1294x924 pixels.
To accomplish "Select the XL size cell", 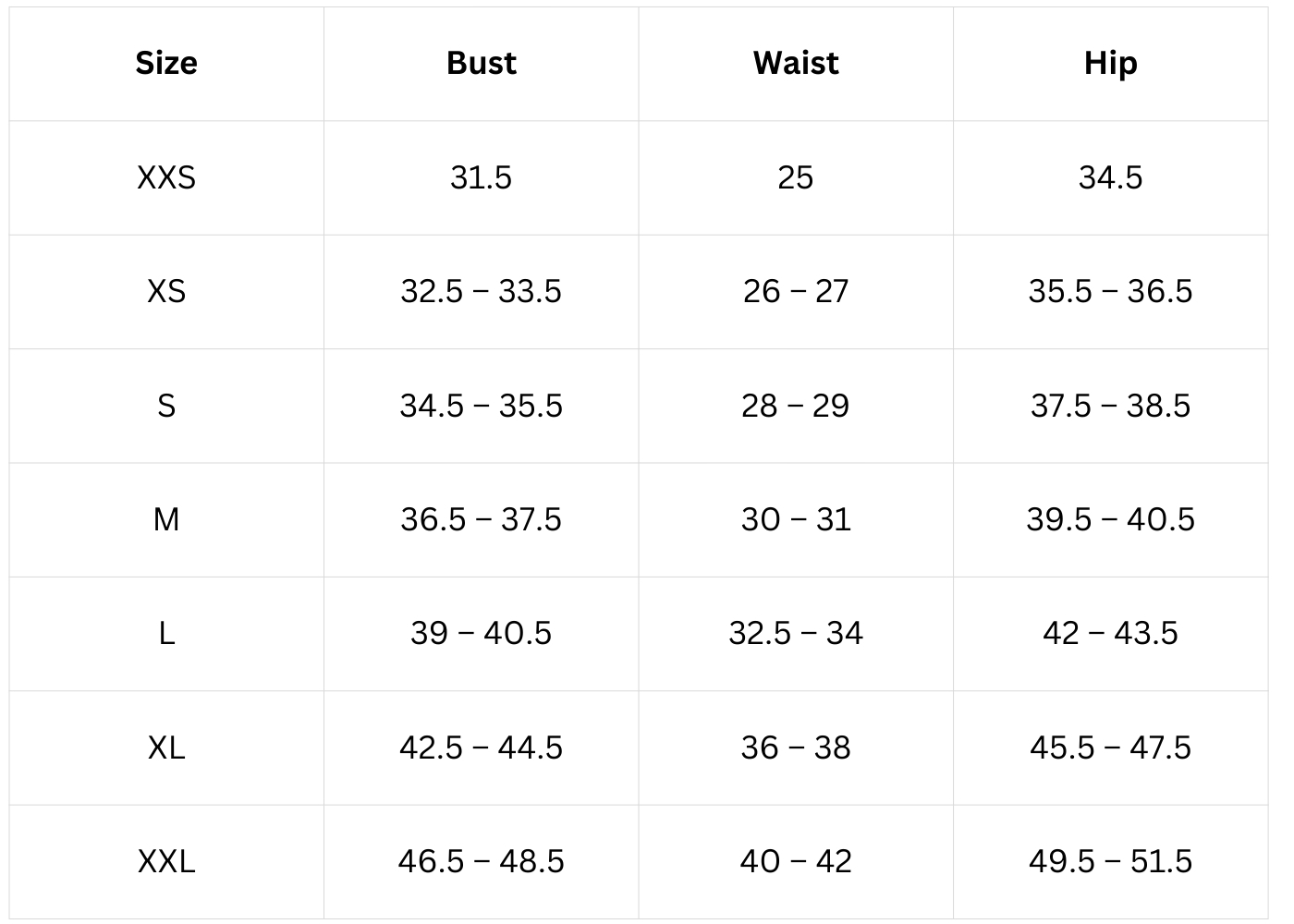I will click(166, 748).
